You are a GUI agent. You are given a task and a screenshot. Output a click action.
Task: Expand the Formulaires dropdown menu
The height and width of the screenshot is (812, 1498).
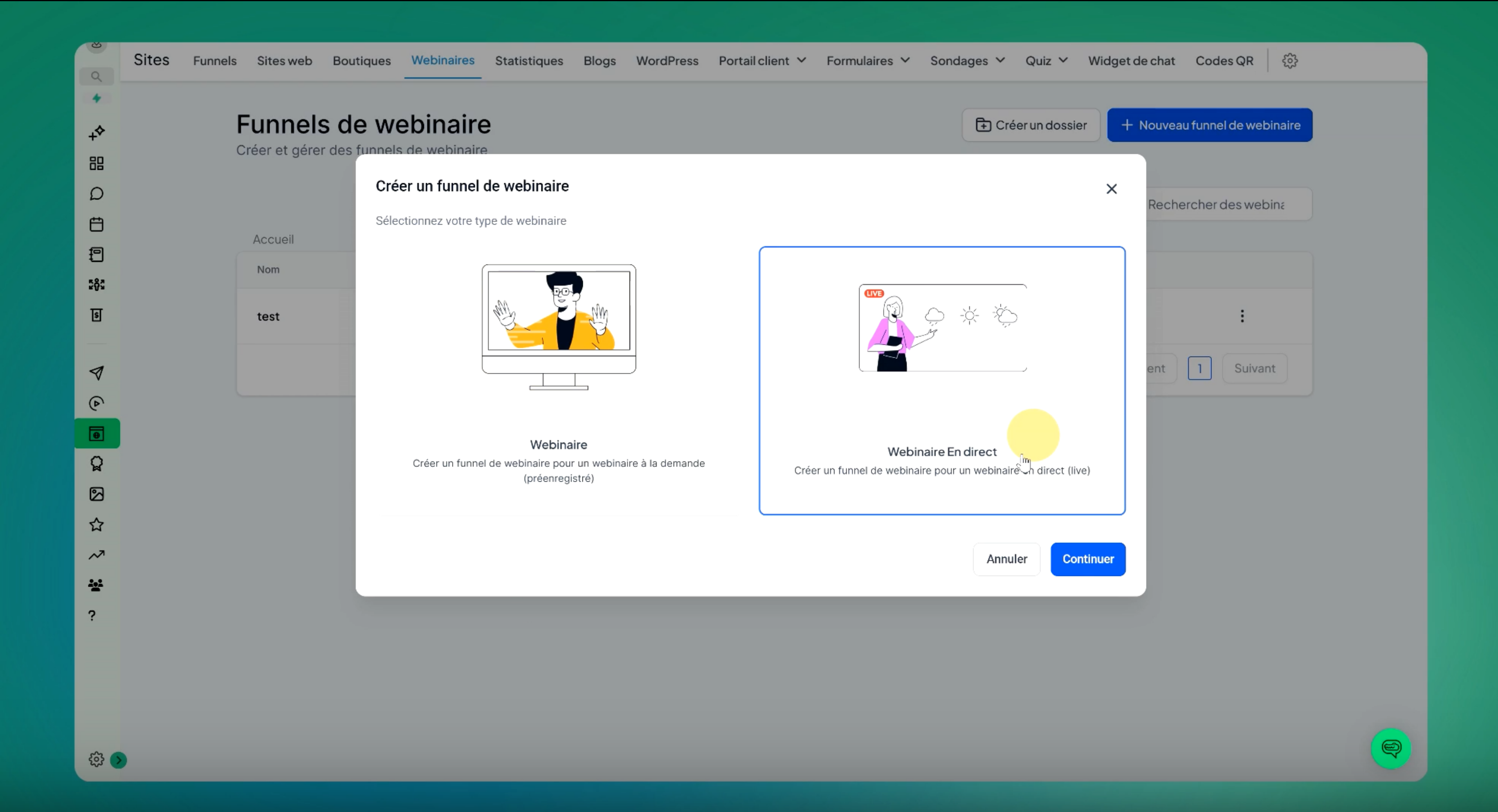point(868,60)
